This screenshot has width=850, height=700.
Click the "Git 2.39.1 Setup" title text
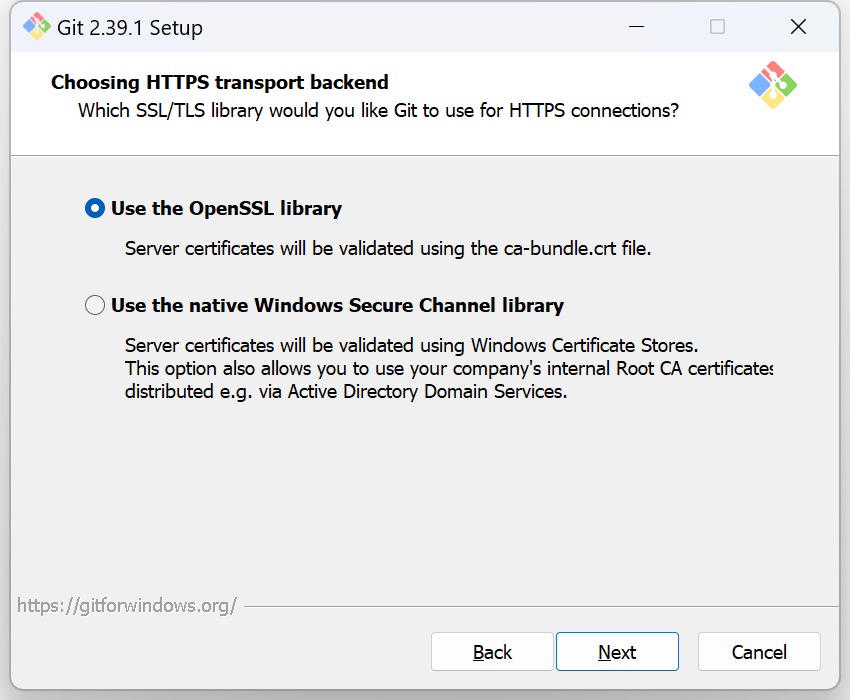click(130, 27)
